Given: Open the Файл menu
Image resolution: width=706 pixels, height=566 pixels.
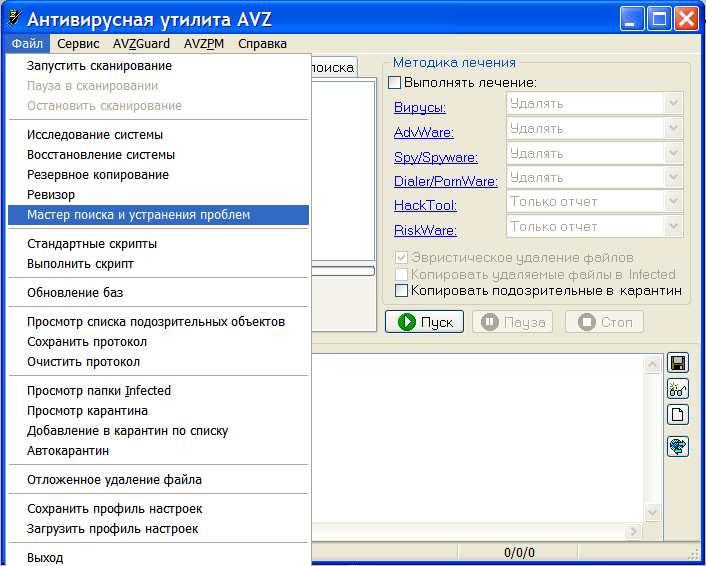Looking at the screenshot, I should pyautogui.click(x=27, y=44).
